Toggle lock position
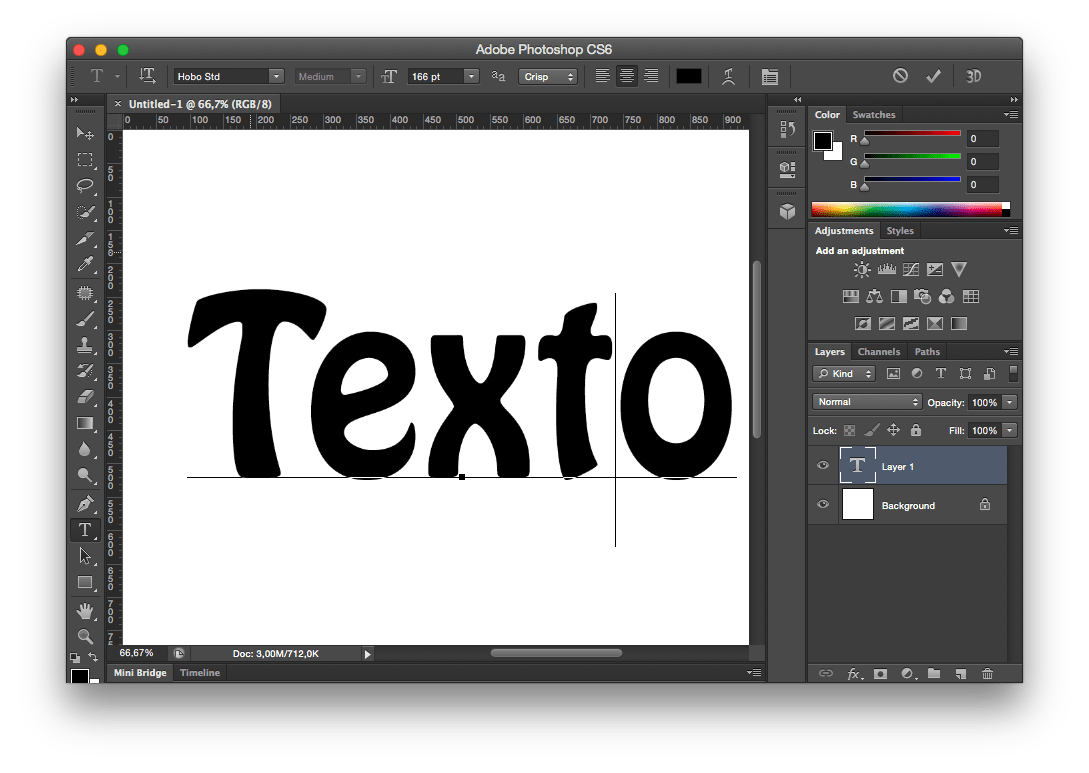 [x=894, y=431]
